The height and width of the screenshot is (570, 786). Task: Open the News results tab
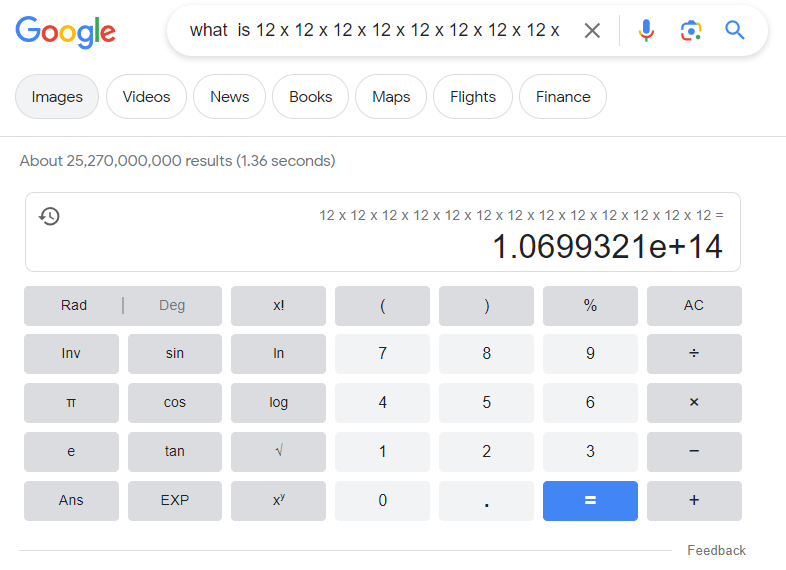230,97
